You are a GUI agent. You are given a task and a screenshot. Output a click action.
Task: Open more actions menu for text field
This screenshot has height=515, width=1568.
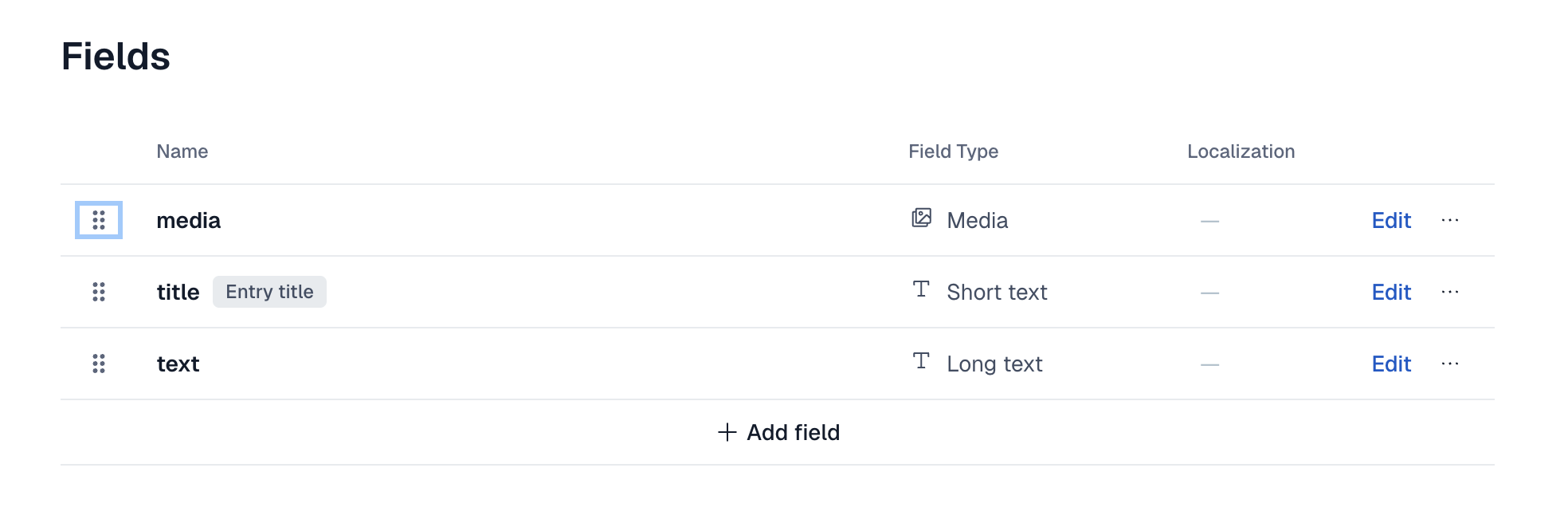(1450, 364)
